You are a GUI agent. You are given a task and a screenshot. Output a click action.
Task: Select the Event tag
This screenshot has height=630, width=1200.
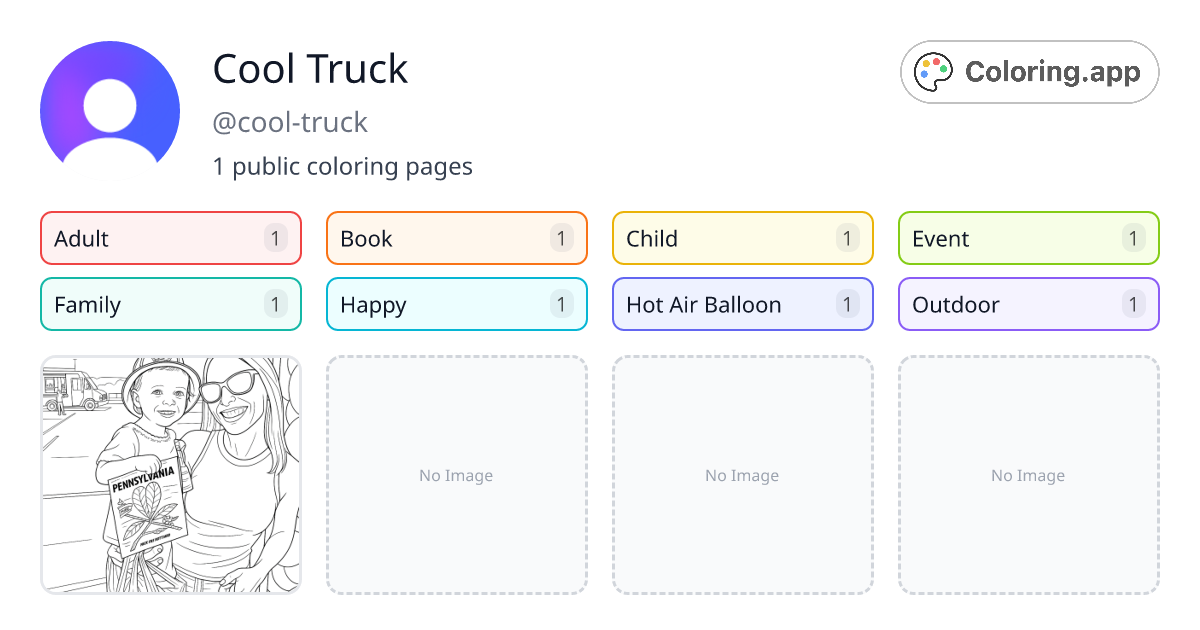point(1028,238)
